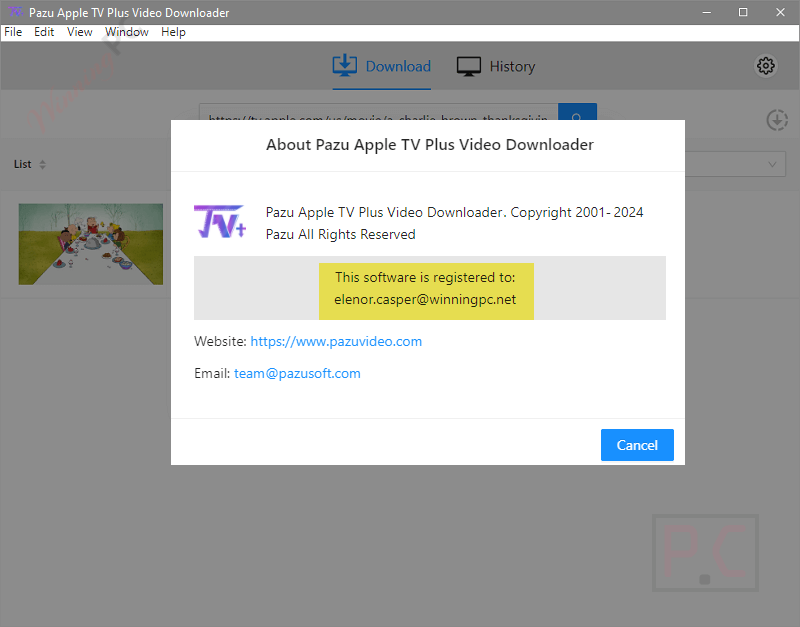Click the registered email elenor.casper@winningpc.net
Image resolution: width=800 pixels, height=627 pixels.
[x=426, y=299]
